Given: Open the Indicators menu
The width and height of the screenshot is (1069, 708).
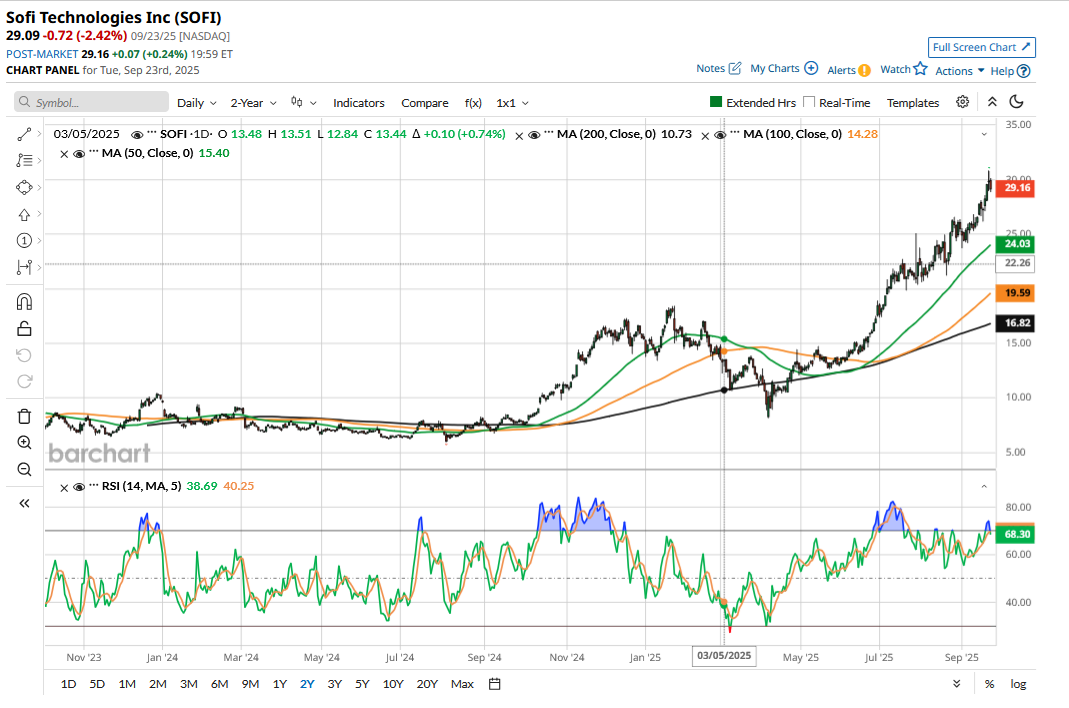Looking at the screenshot, I should coord(359,103).
